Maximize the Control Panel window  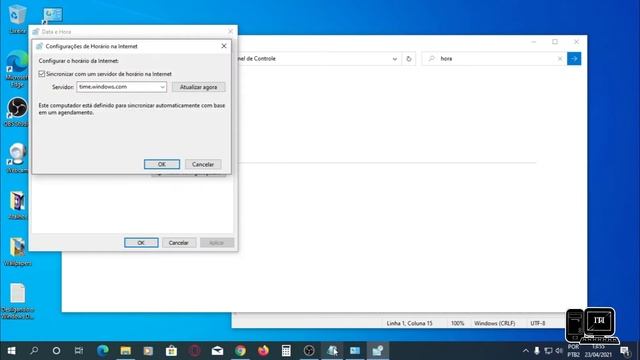point(555,42)
